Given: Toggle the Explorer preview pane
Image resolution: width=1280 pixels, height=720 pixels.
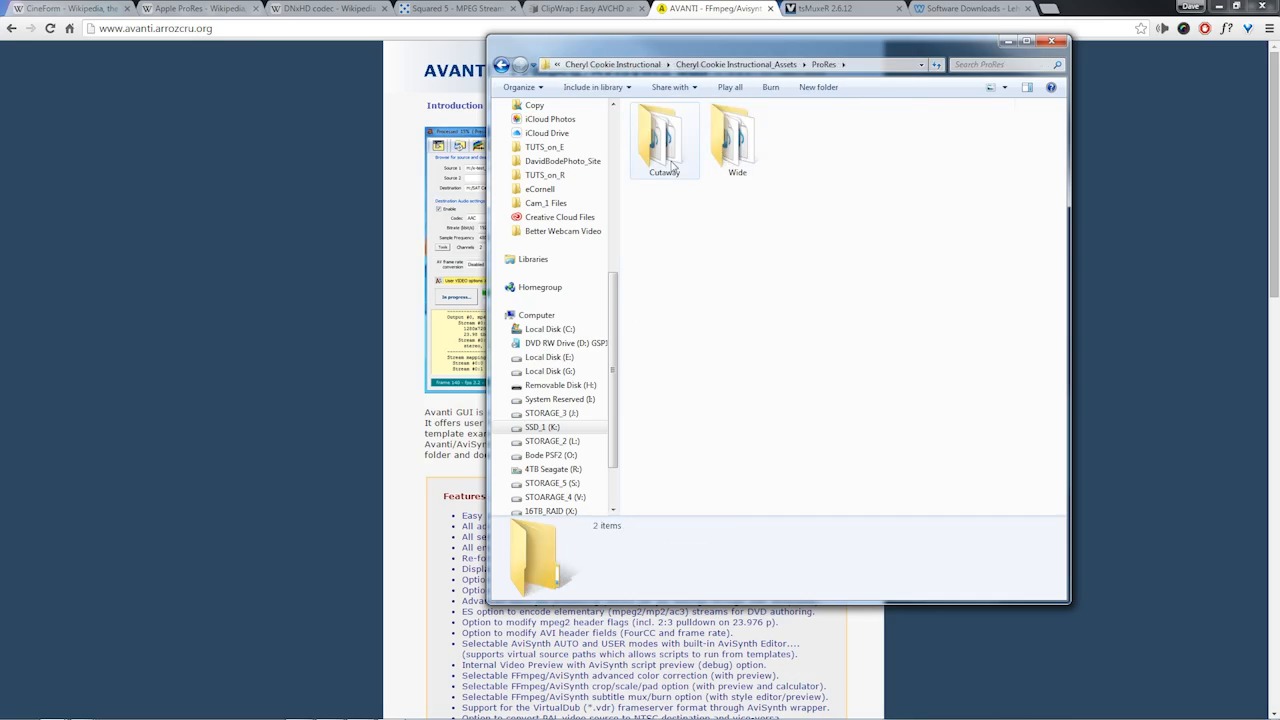Looking at the screenshot, I should 1027,87.
